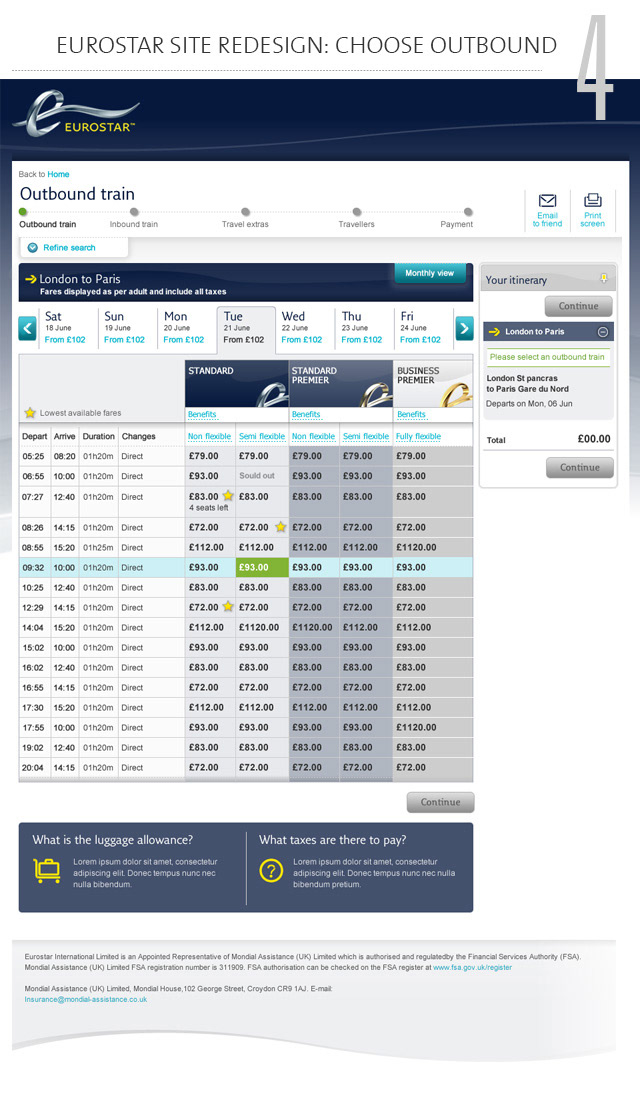Click the star on 08:26 £72.00 fare

pos(280,527)
